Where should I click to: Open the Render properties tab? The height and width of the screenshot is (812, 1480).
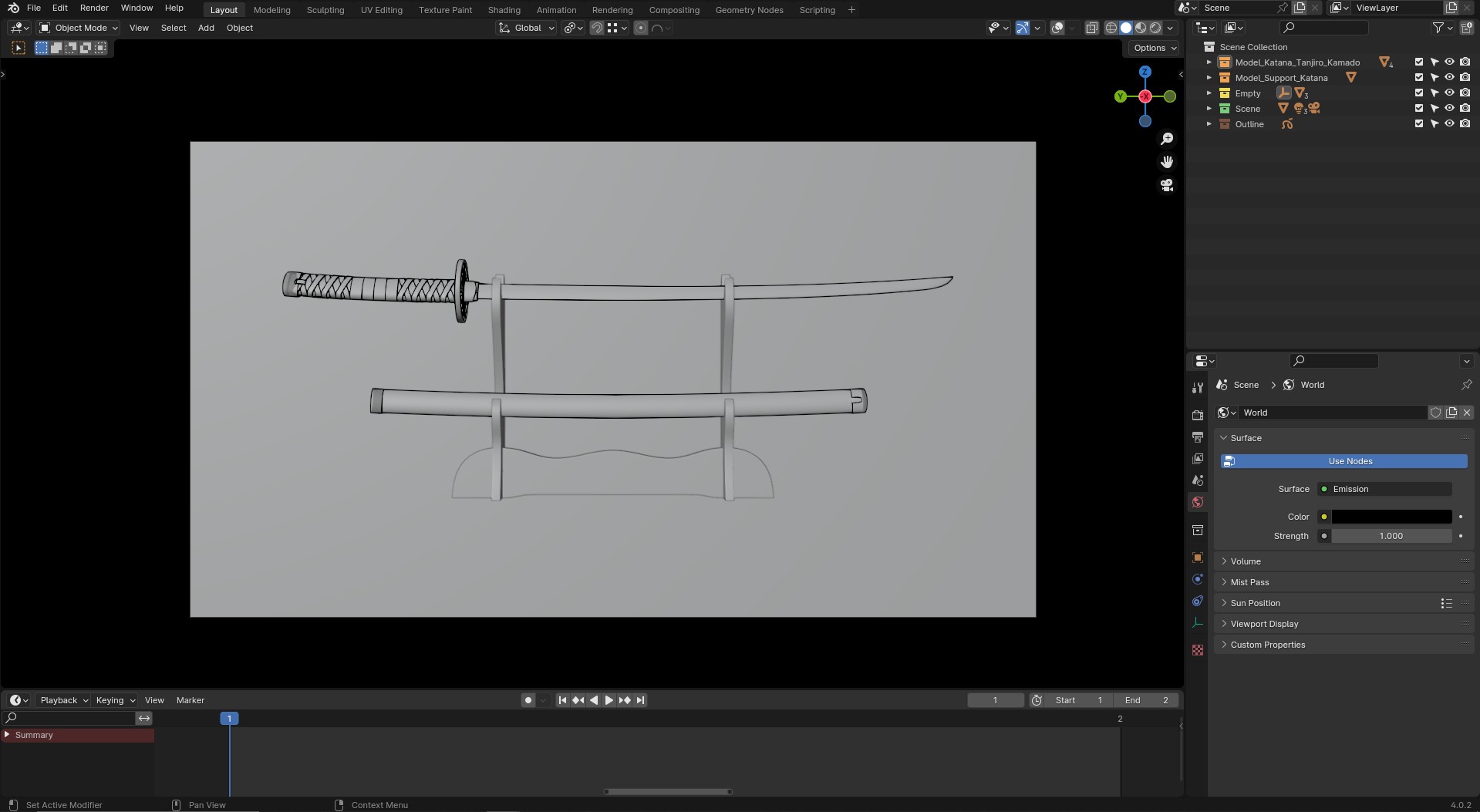click(1198, 415)
